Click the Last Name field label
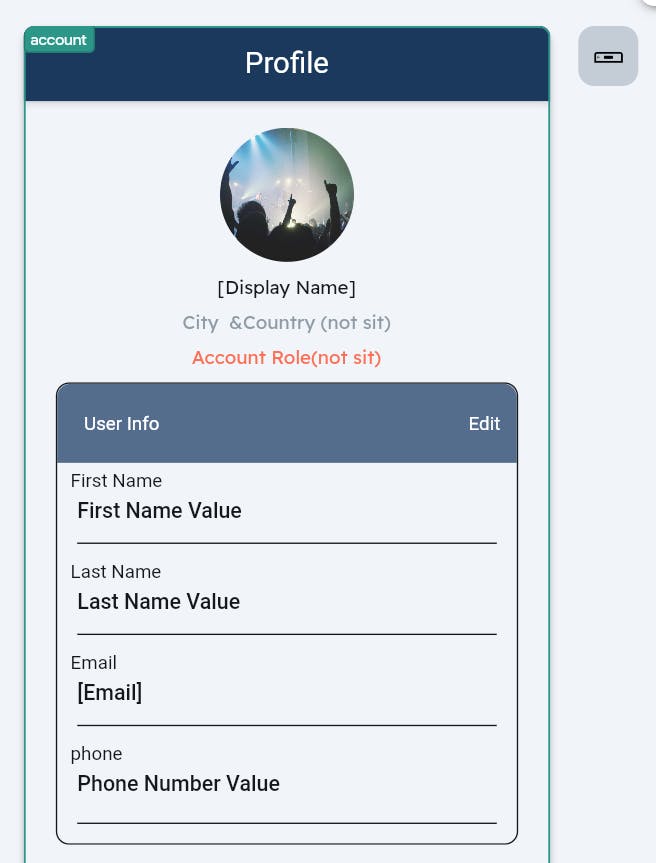The width and height of the screenshot is (656, 863). coord(116,572)
